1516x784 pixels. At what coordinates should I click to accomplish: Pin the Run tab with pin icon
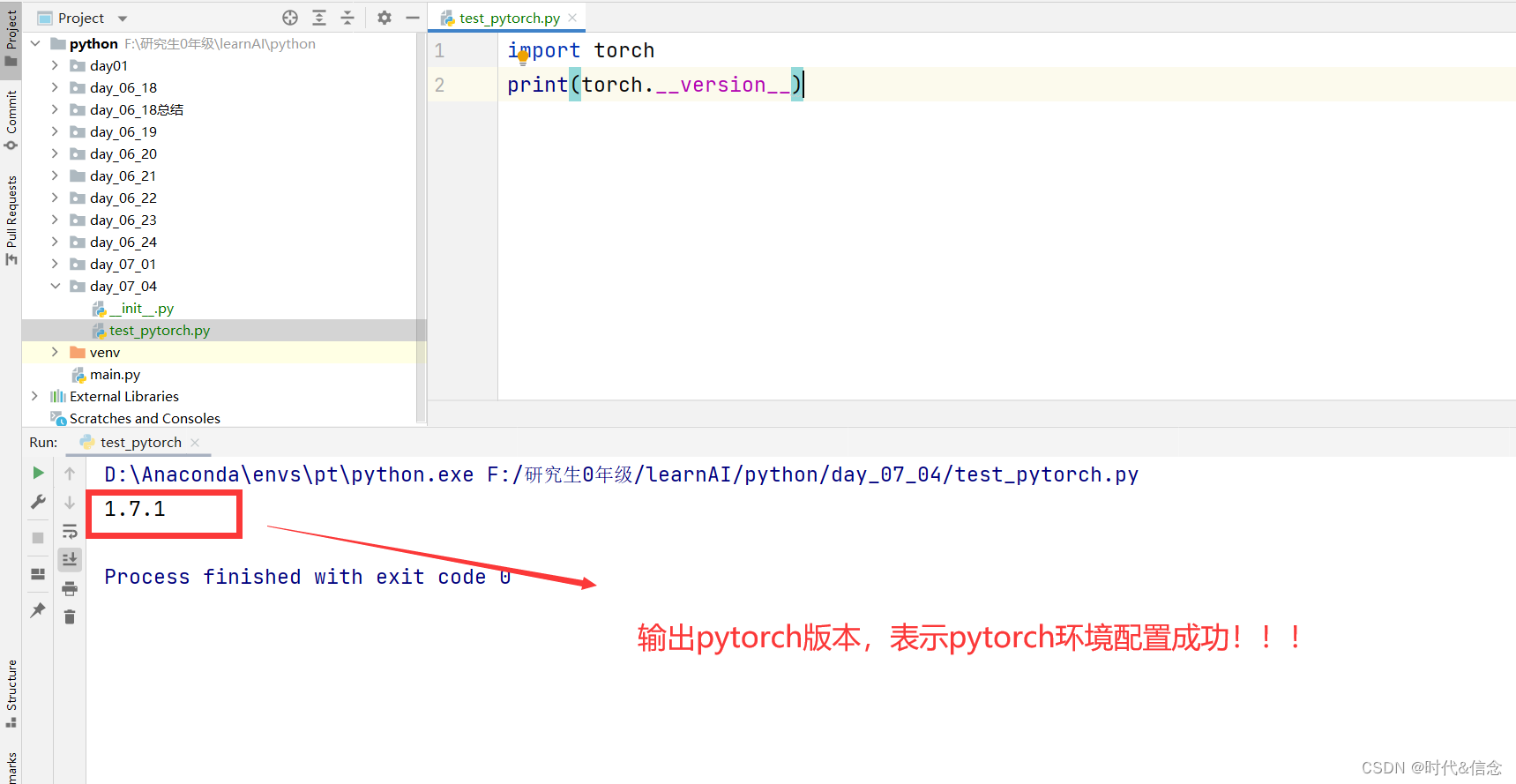coord(38,609)
